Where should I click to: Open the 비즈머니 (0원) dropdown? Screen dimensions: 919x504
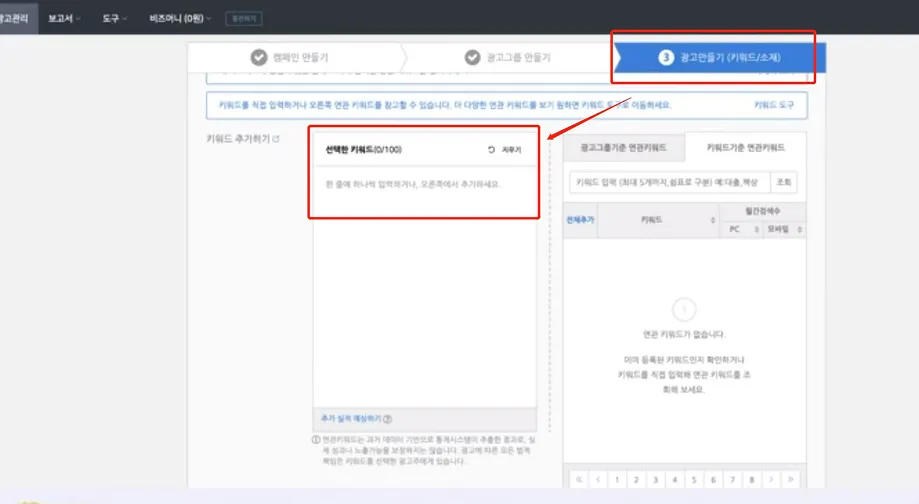[180, 18]
